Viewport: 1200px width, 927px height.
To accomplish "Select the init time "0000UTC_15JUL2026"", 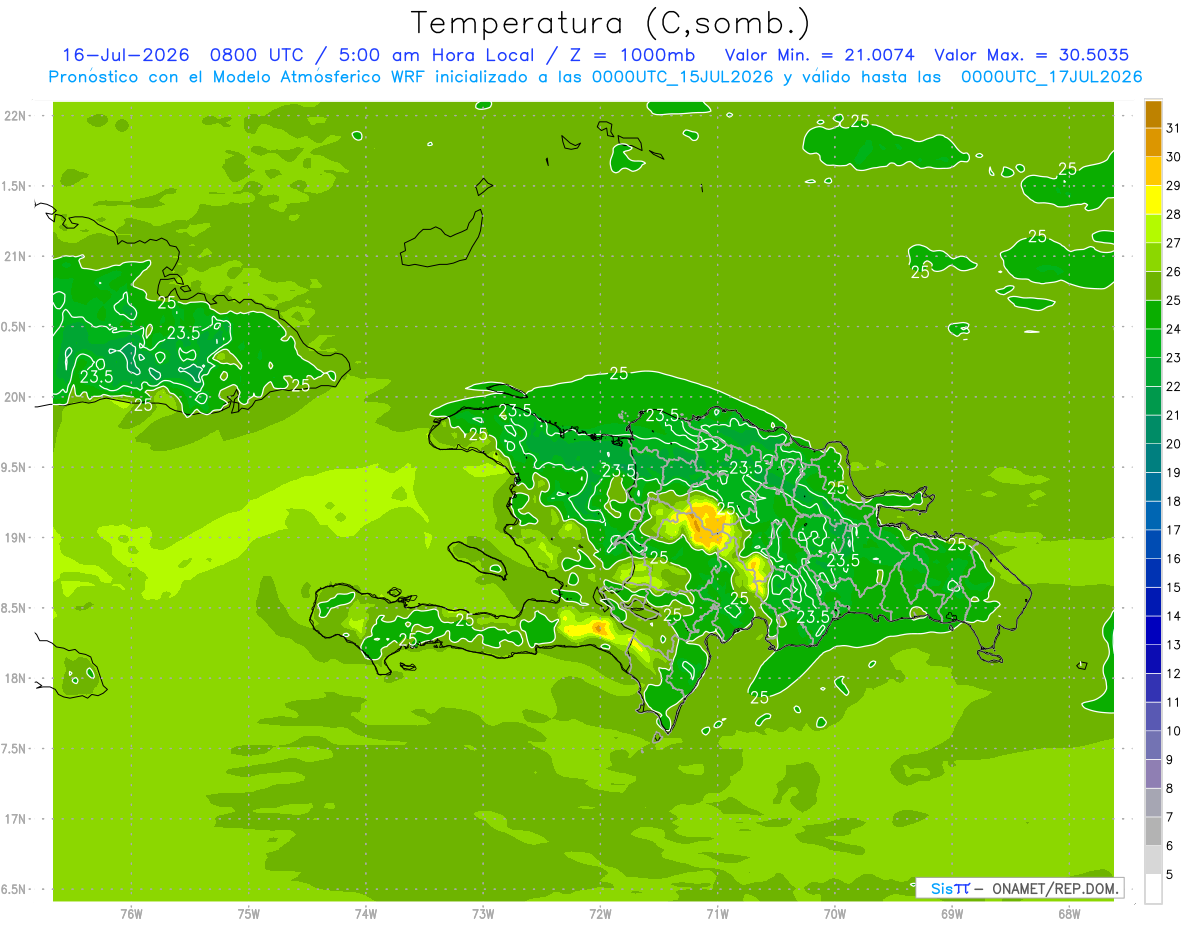I will 683,77.
